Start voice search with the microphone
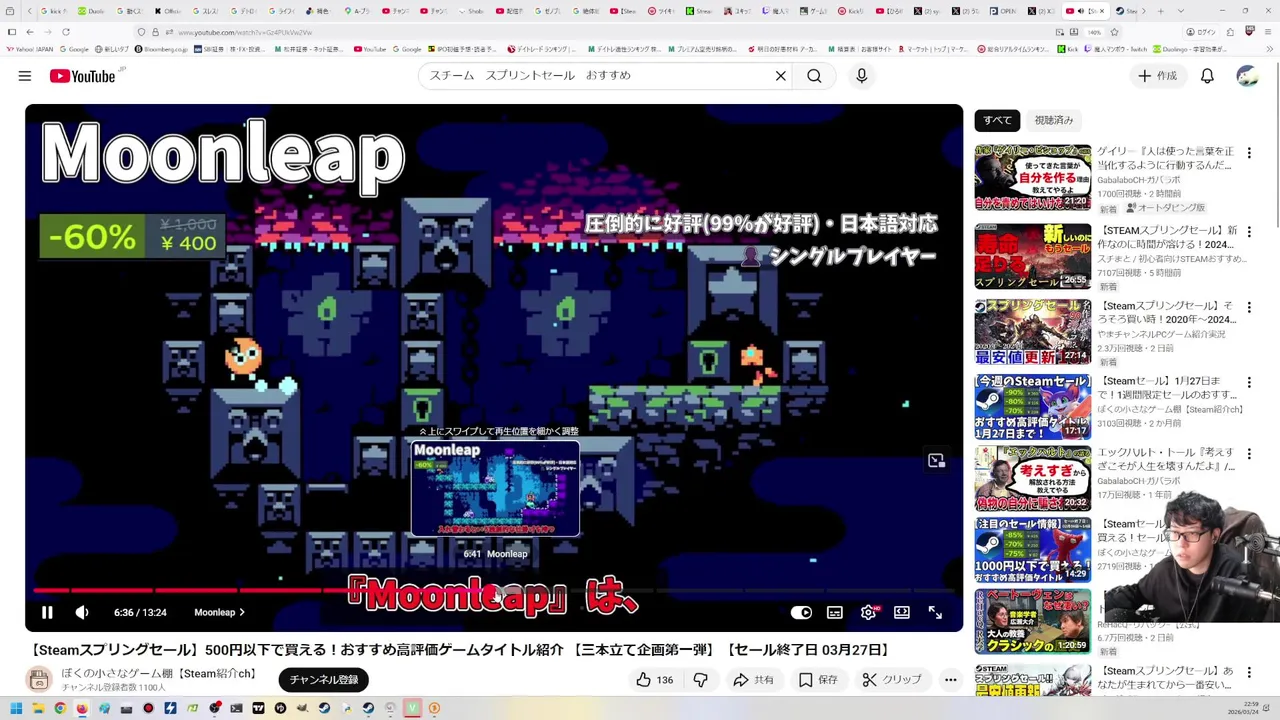Screen dimensions: 1280x720 [861, 76]
